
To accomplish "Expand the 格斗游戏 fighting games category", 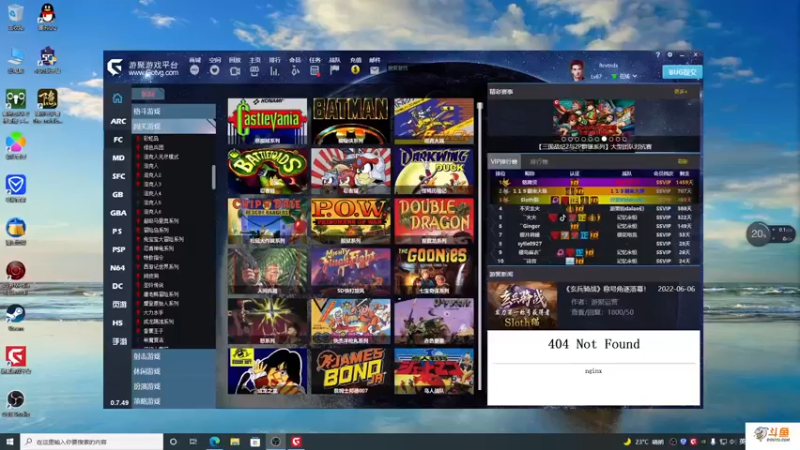I will point(173,111).
